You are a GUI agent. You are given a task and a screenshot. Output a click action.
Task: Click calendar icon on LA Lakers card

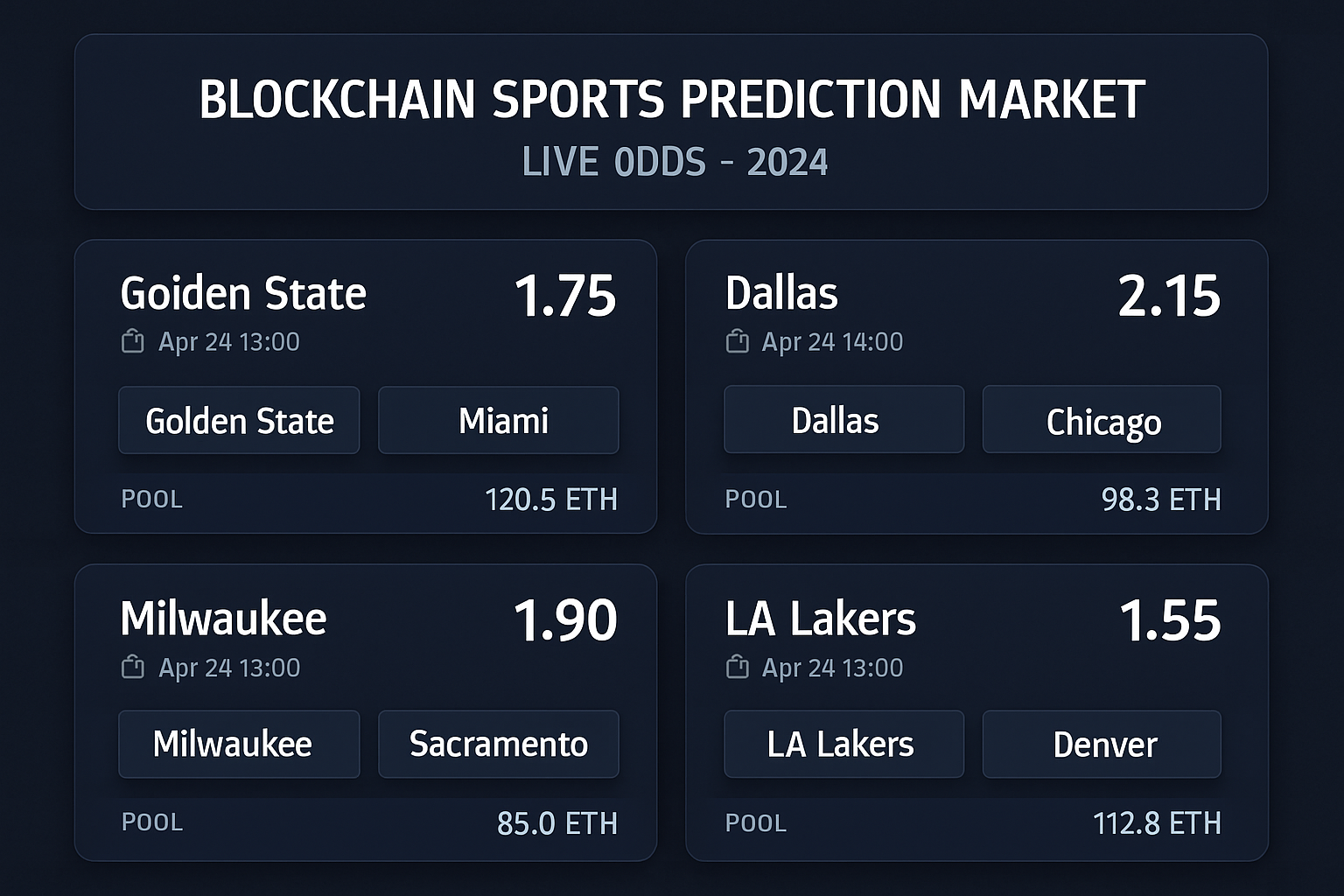[738, 668]
